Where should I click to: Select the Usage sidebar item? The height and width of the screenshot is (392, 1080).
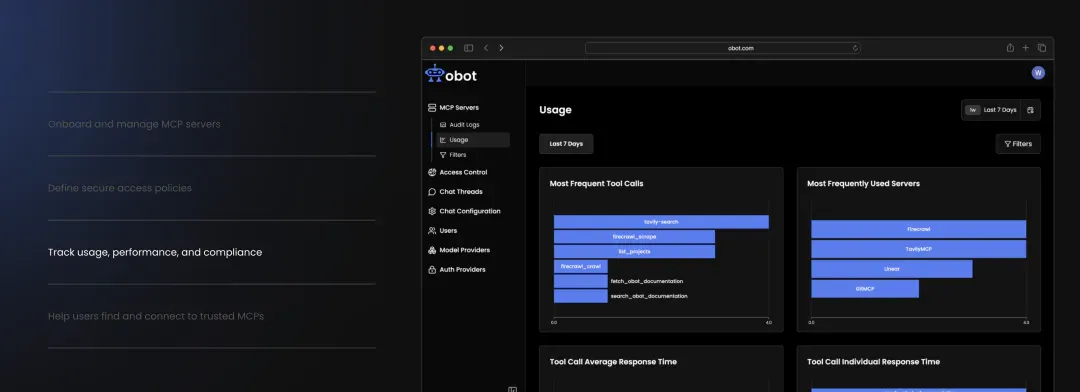473,140
